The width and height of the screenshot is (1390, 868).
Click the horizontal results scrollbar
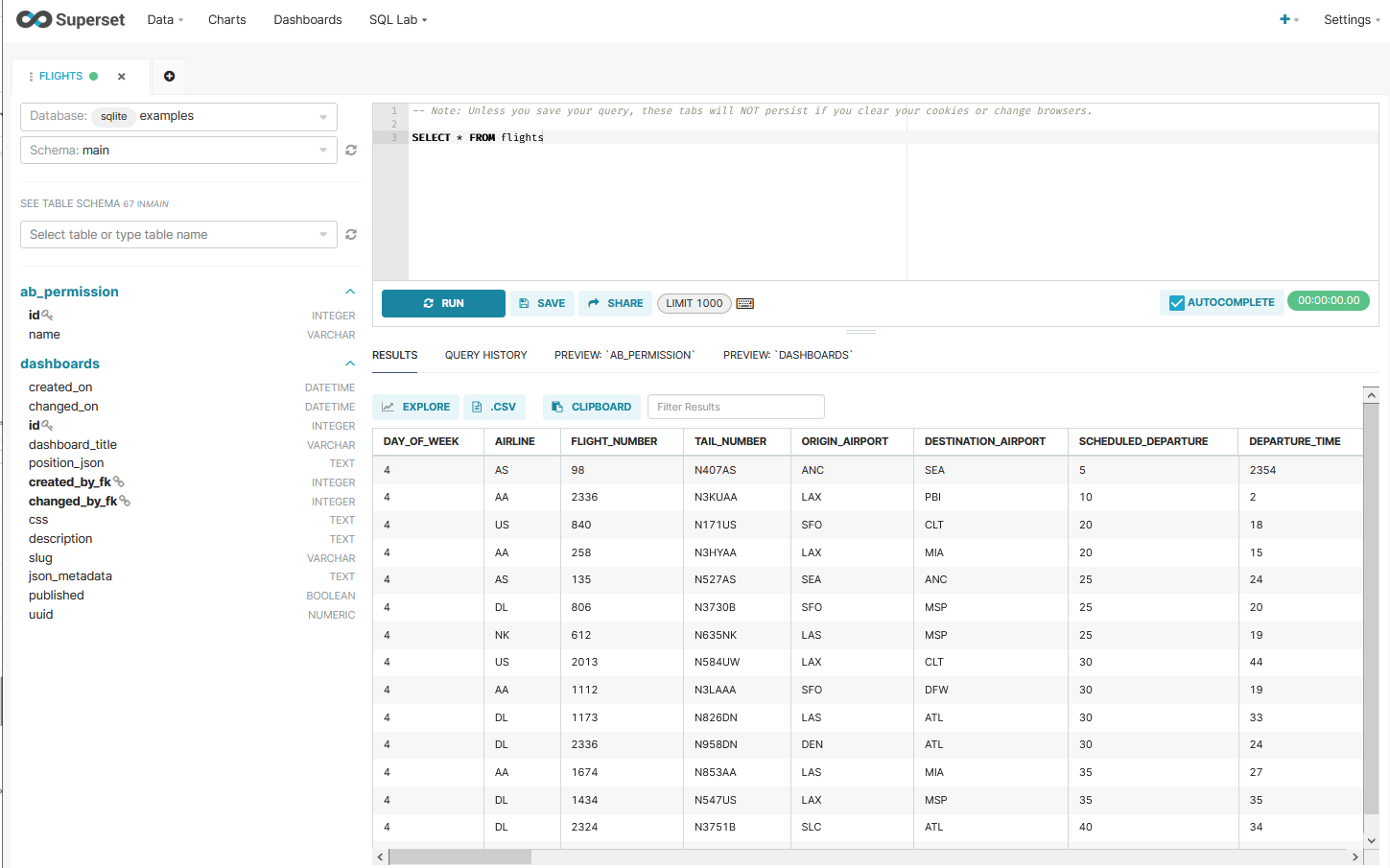pyautogui.click(x=460, y=856)
